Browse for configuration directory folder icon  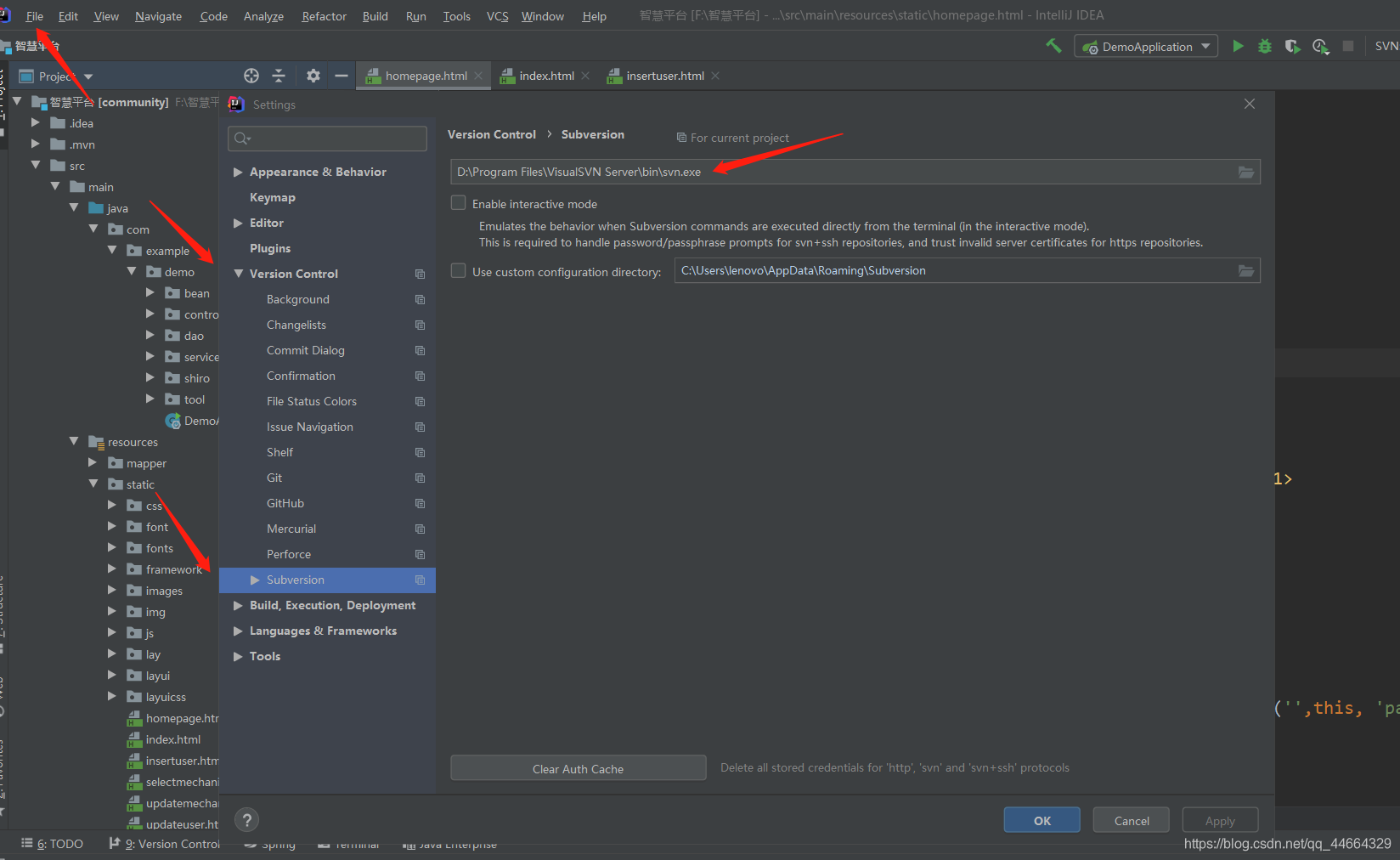(1246, 270)
